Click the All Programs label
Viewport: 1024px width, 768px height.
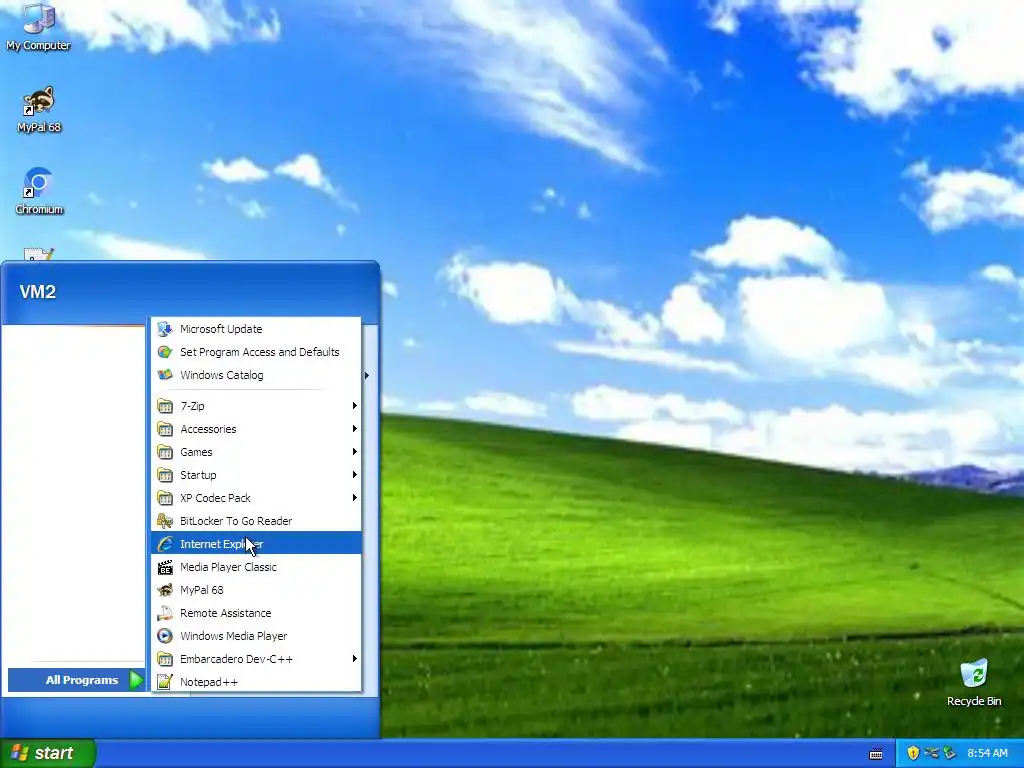[82, 680]
